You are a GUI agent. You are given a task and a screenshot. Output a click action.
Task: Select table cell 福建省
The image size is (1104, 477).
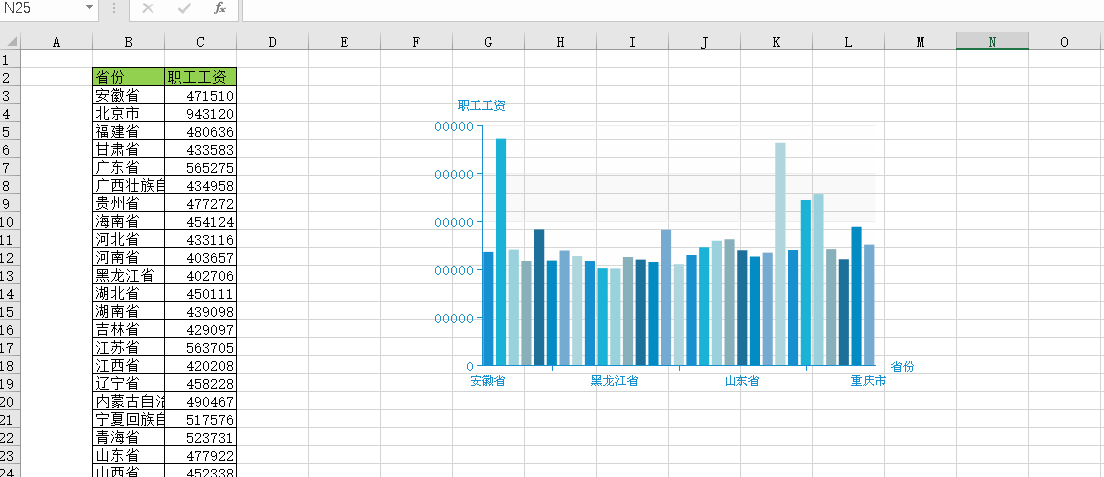click(x=128, y=131)
